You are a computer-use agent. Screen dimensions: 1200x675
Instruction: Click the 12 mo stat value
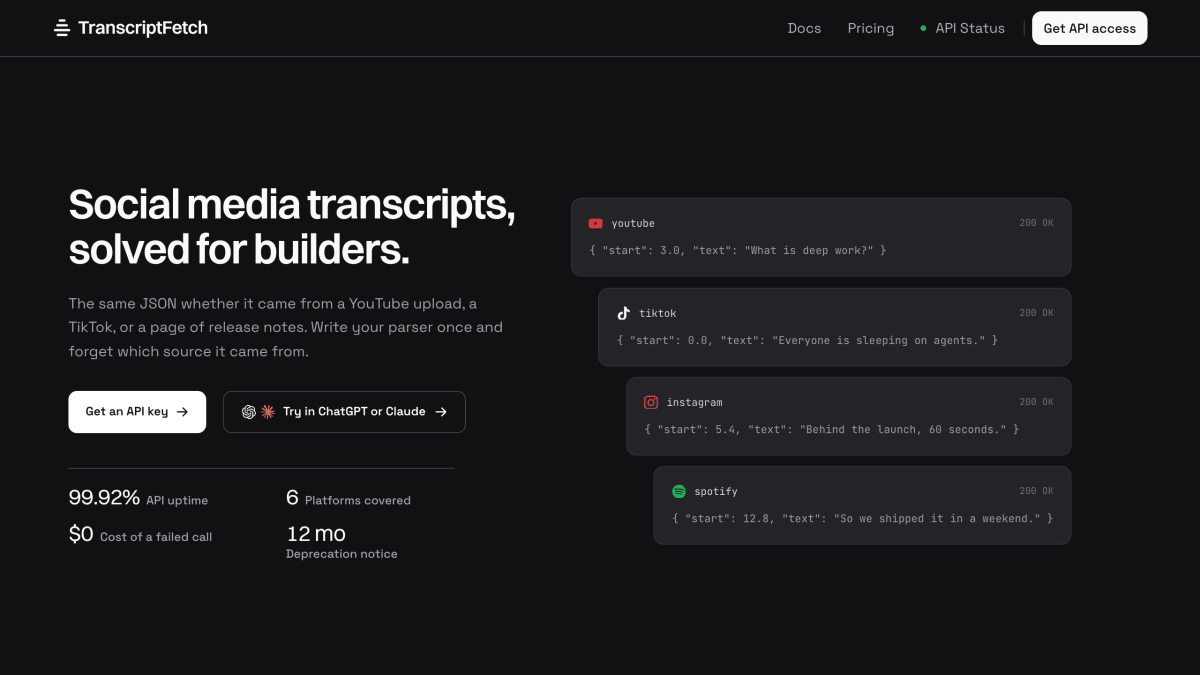point(316,534)
